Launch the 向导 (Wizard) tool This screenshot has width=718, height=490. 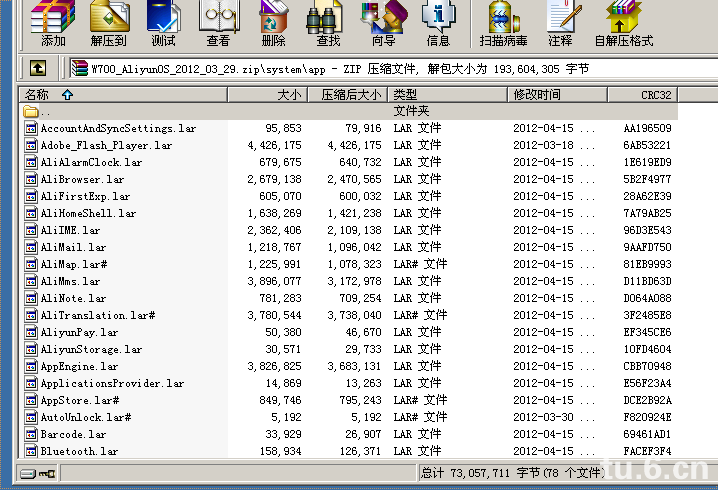coord(384,23)
